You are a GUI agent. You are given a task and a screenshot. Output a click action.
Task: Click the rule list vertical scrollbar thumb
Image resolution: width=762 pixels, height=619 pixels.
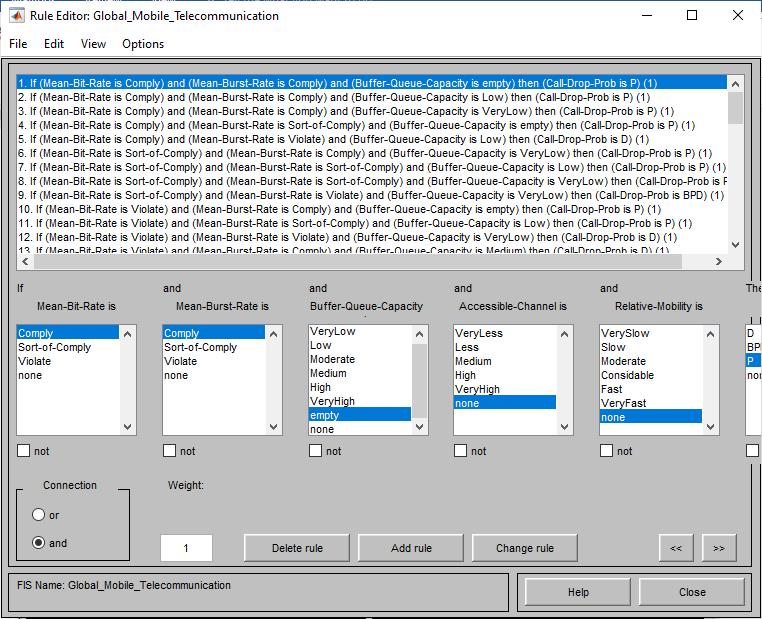tap(735, 107)
